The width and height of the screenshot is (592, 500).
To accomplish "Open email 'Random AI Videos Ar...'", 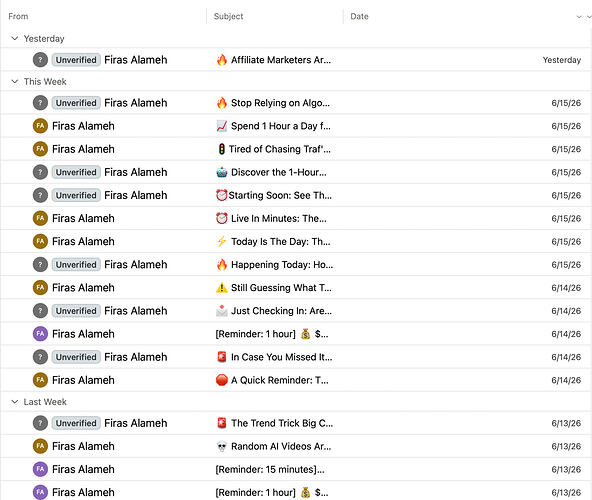I will tap(296, 446).
